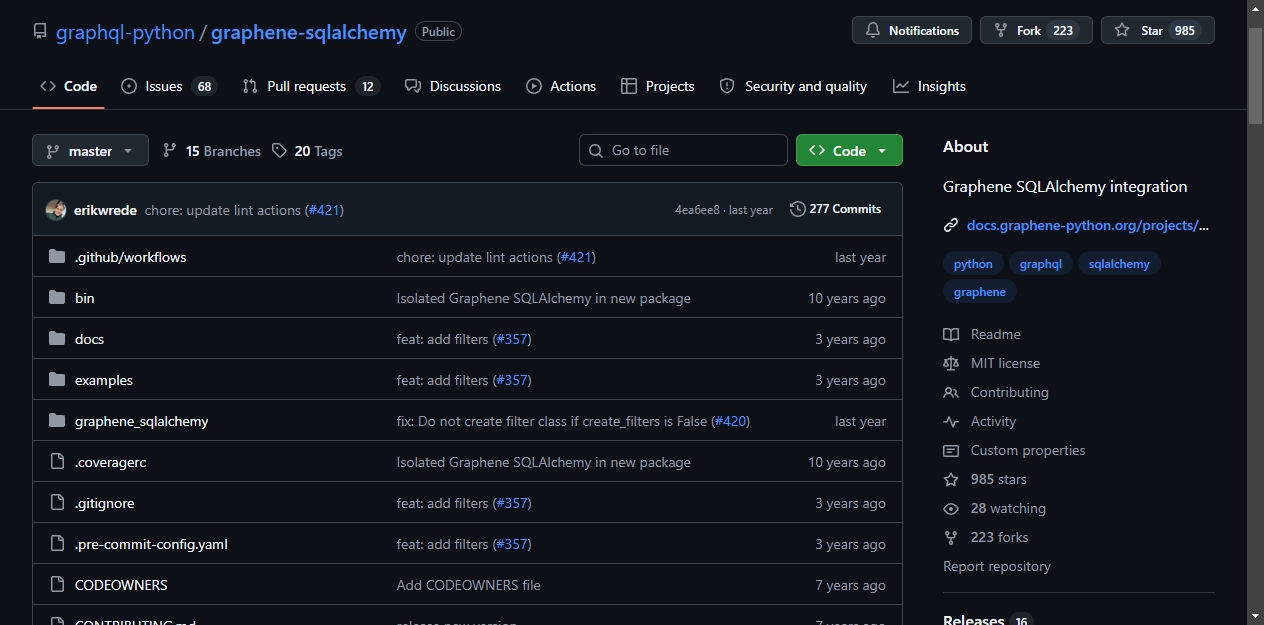This screenshot has width=1264, height=625.
Task: Open the 'Add CODEOWNERS file' commit message
Action: (x=468, y=585)
